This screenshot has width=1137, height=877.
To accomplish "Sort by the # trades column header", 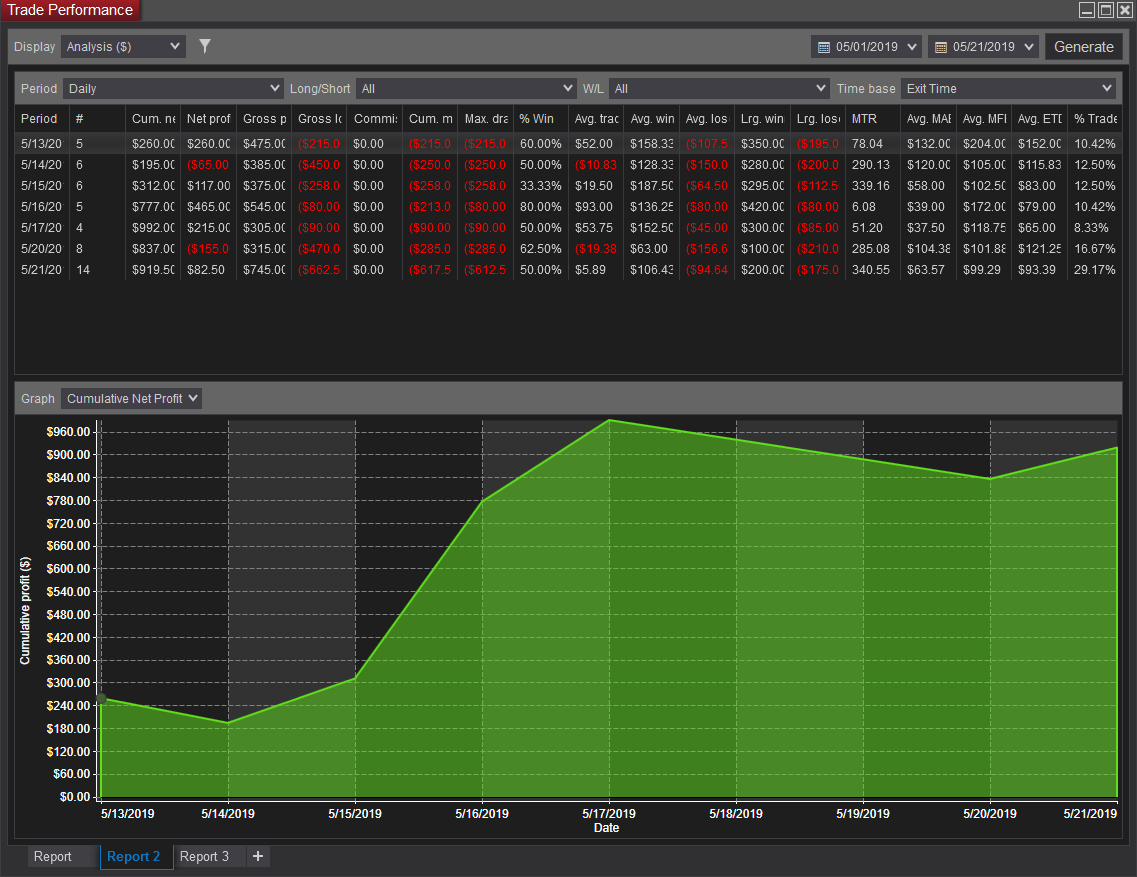I will point(97,119).
